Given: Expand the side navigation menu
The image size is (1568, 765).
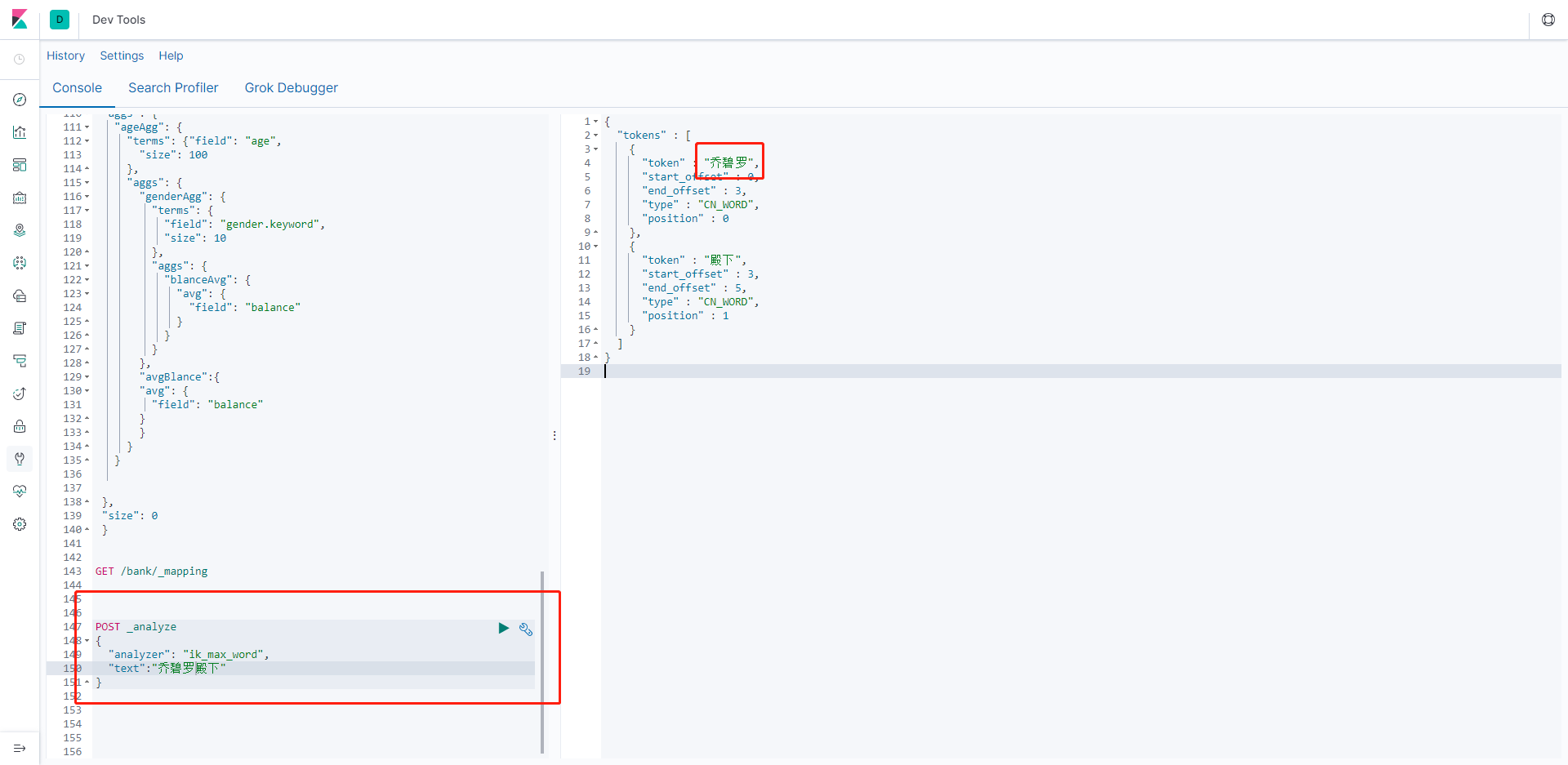Looking at the screenshot, I should coord(20,748).
